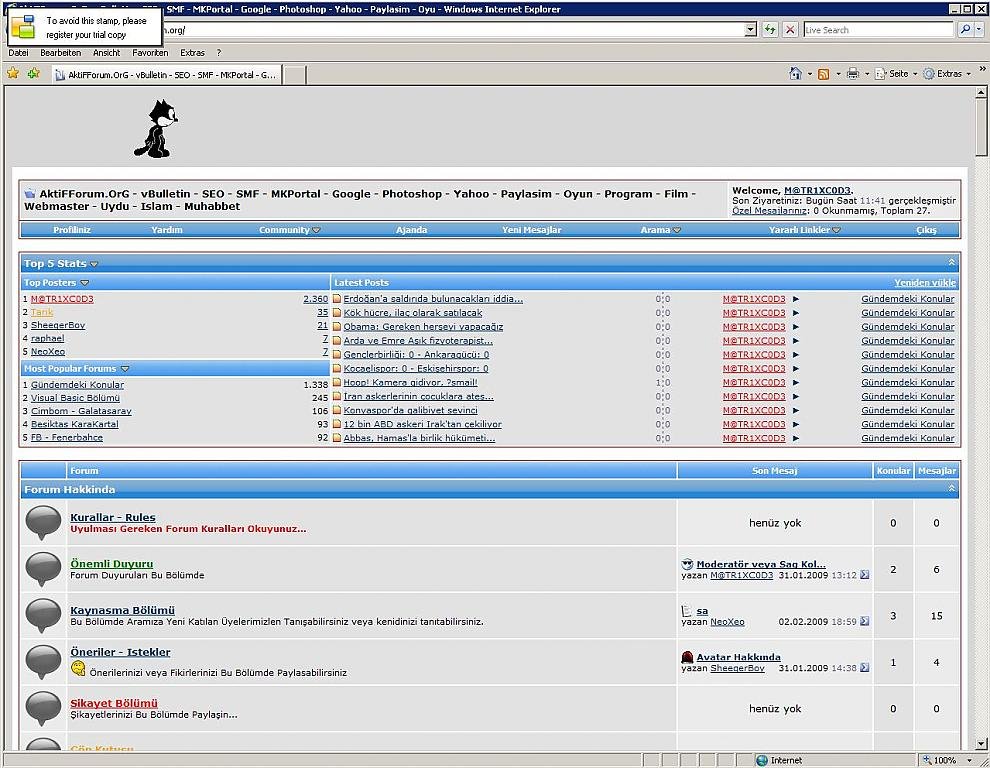Open the Ansicht menu

coord(107,53)
